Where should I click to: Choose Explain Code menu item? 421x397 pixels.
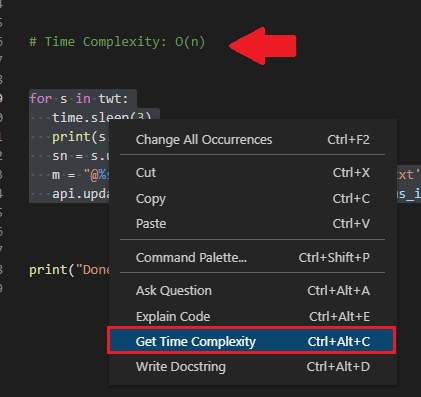point(252,316)
